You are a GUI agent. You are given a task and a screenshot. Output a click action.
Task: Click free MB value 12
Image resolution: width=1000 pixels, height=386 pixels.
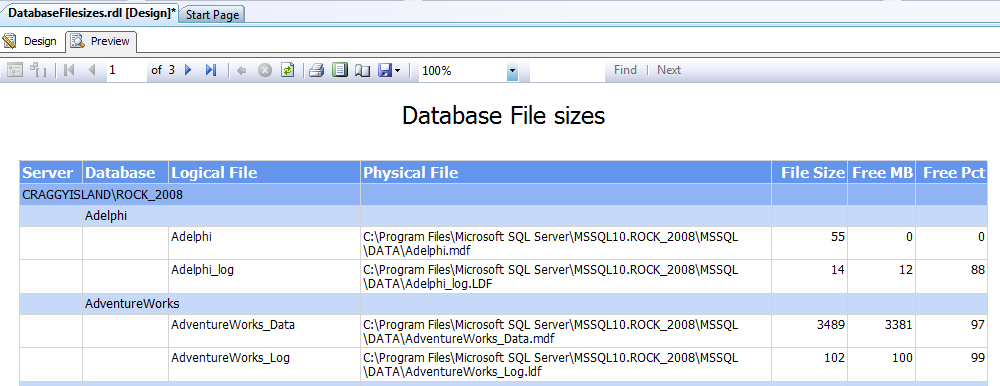click(x=906, y=270)
